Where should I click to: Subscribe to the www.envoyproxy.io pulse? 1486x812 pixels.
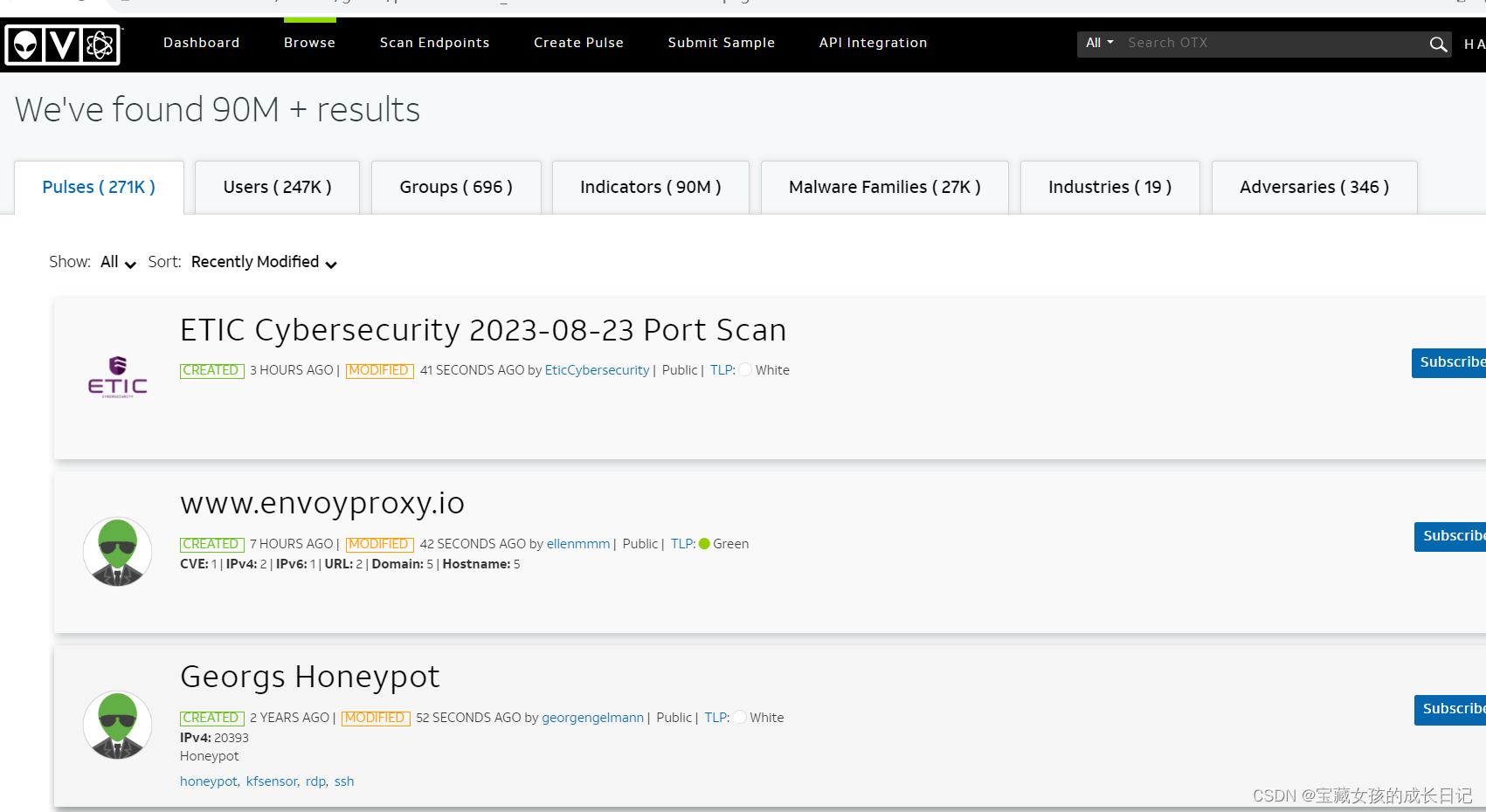1450,537
